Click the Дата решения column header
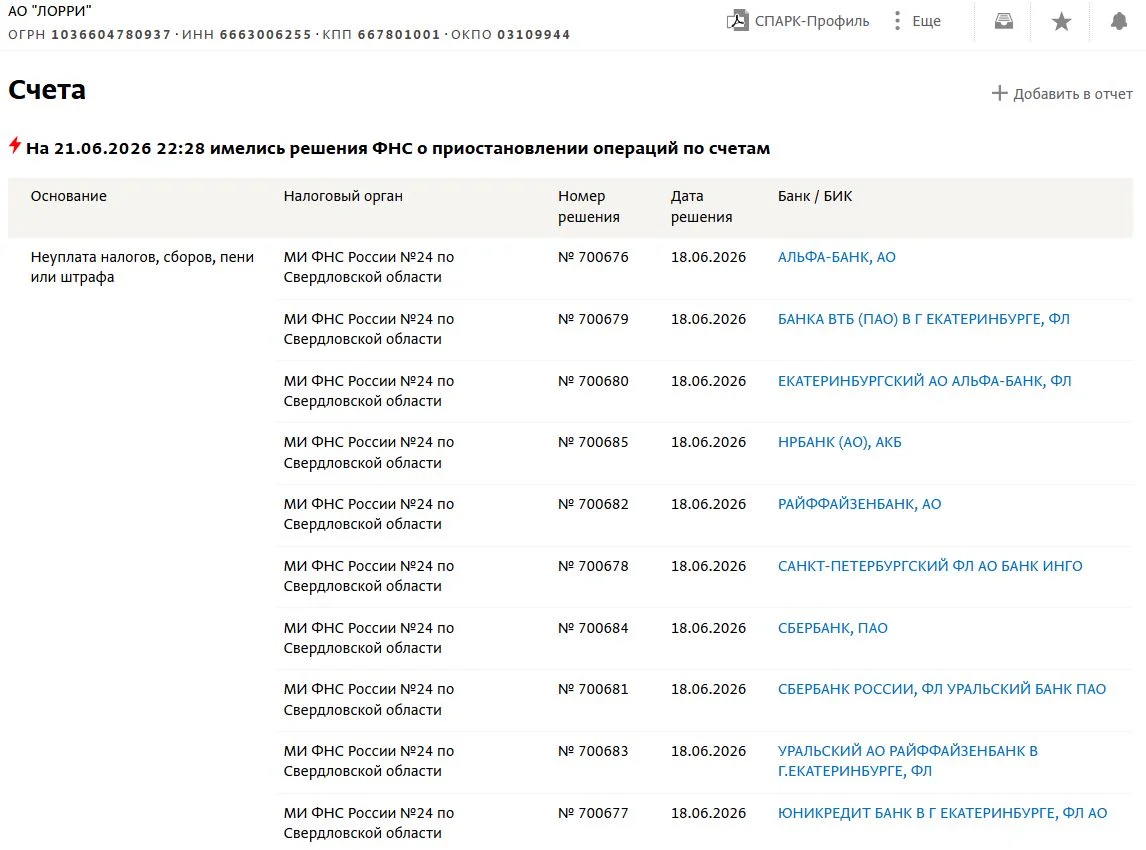 pyautogui.click(x=701, y=206)
